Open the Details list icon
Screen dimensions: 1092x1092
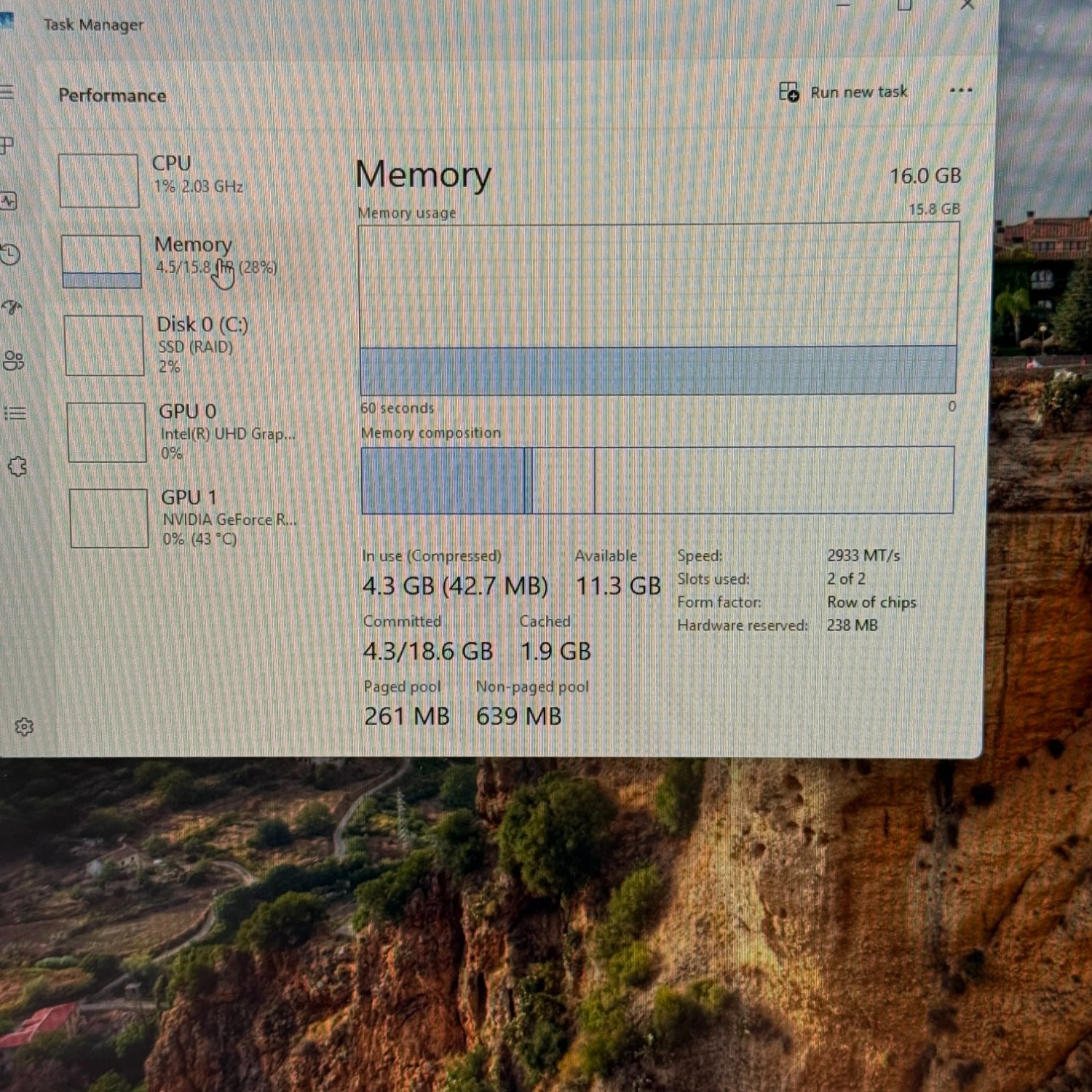[x=15, y=414]
